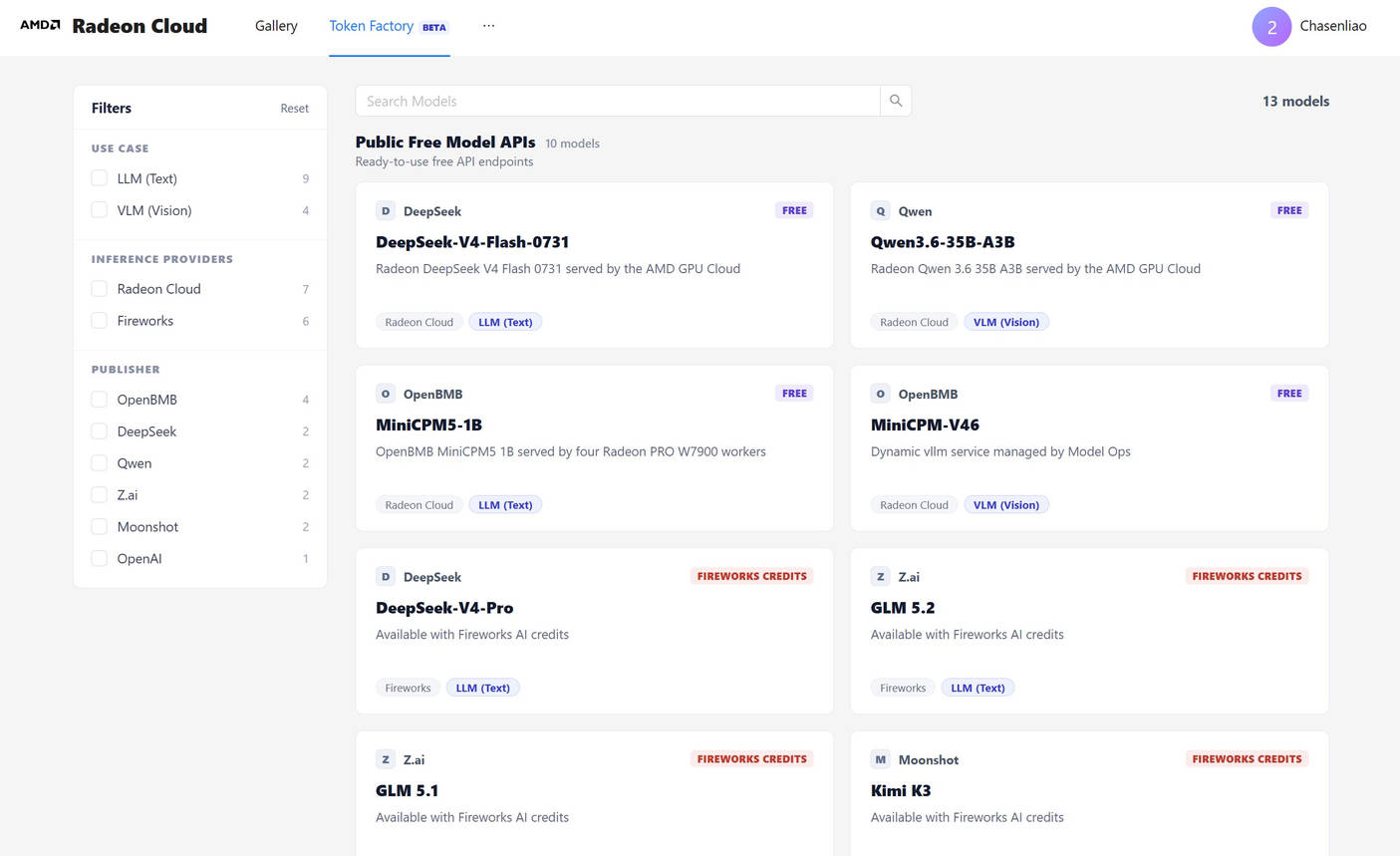Click Moonshot icon on Kimi K3 card
This screenshot has width=1400, height=856.
(881, 759)
